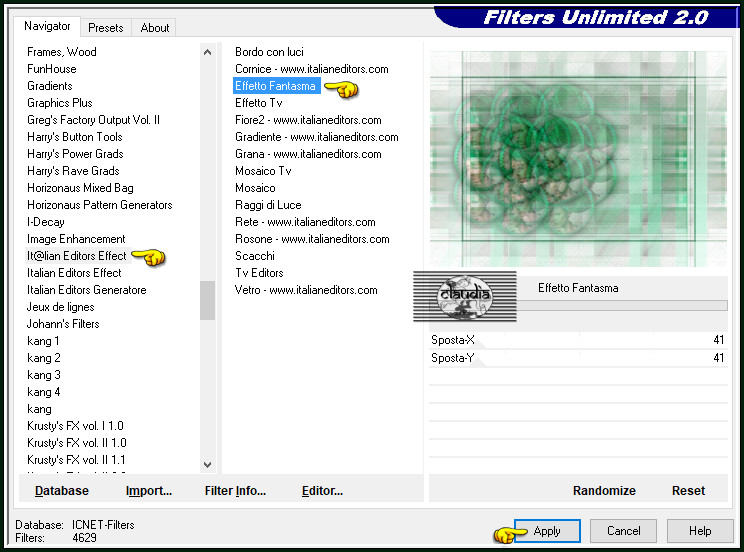Screen dimensions: 744x552
Task: Choose Vetro - www.italianeditors.com filter
Action: coord(306,290)
